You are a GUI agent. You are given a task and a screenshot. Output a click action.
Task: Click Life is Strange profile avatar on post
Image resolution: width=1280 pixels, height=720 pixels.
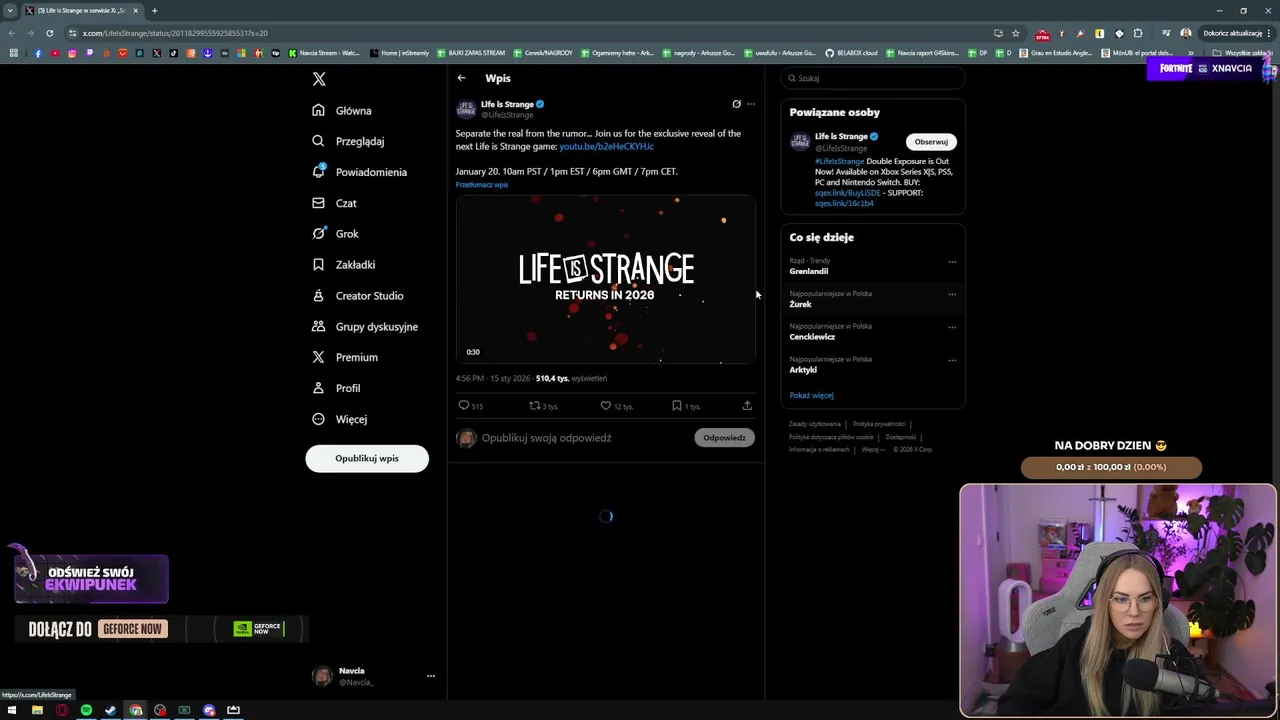[x=466, y=109]
